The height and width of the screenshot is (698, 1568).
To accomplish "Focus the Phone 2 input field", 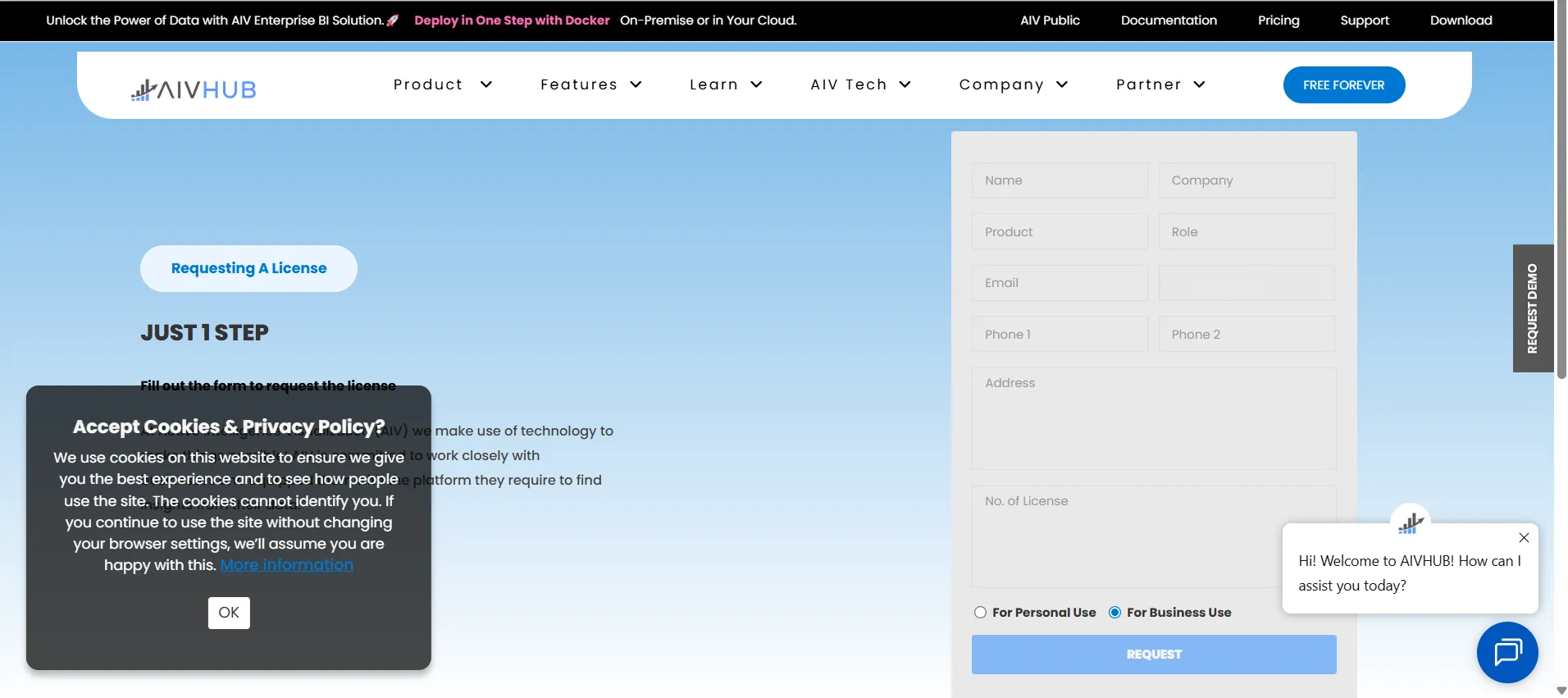I will pyautogui.click(x=1247, y=335).
